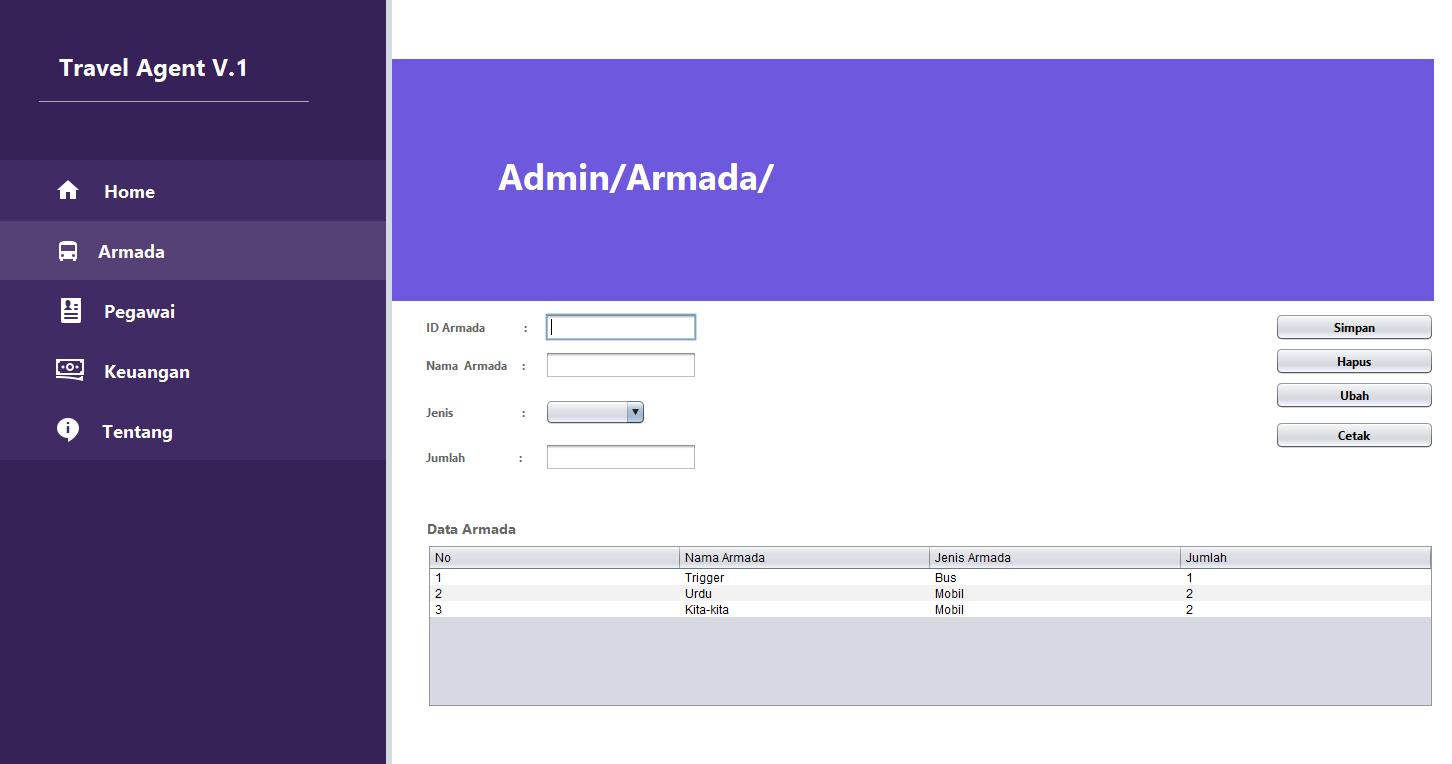The height and width of the screenshot is (764, 1452).
Task: Select the Urdu table cell
Action: tap(805, 594)
